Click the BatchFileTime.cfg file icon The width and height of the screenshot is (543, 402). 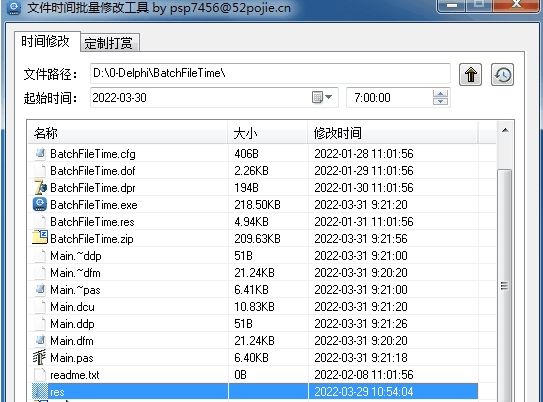tap(40, 153)
